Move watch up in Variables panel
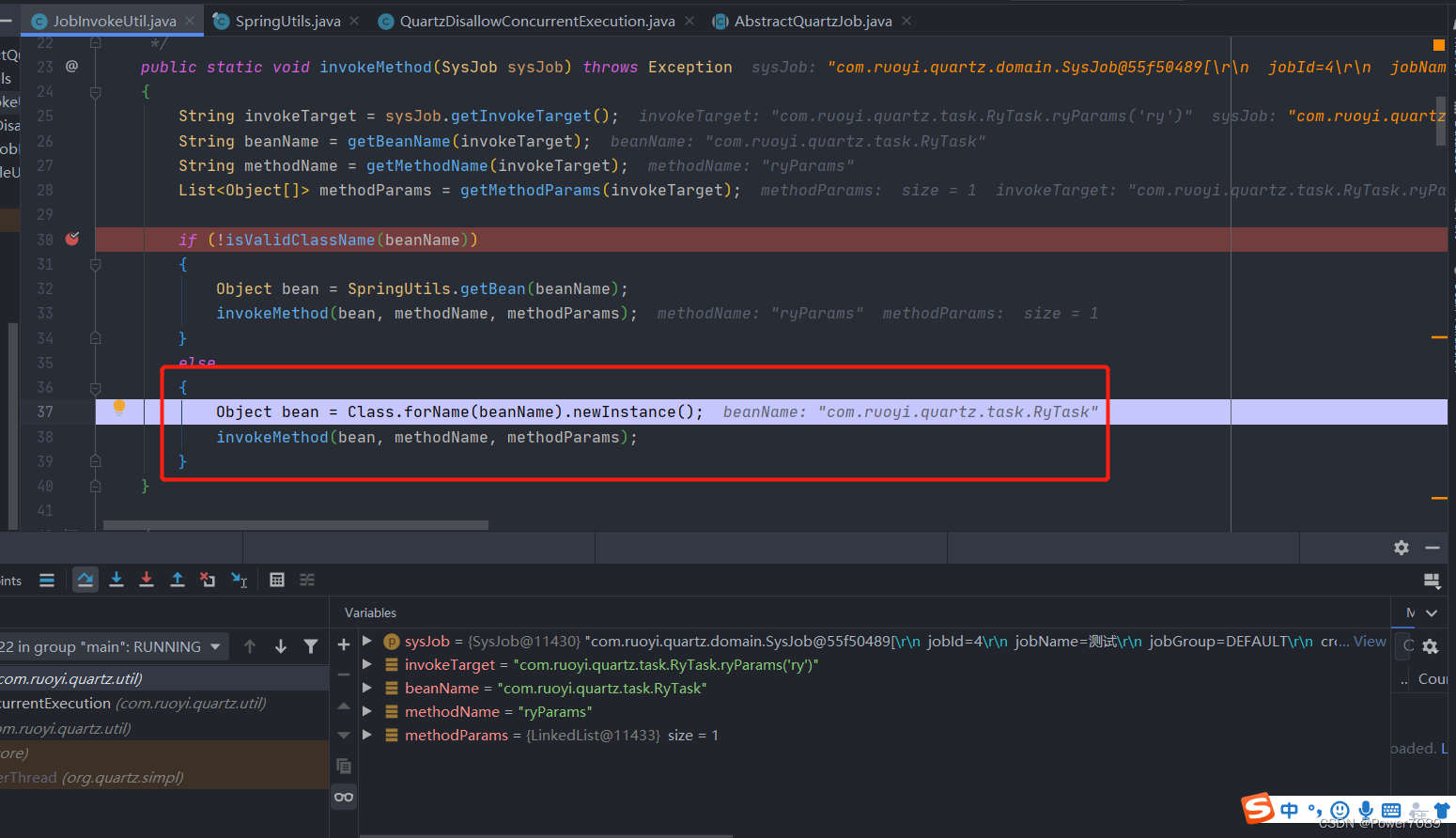Viewport: 1456px width, 838px height. (x=344, y=706)
